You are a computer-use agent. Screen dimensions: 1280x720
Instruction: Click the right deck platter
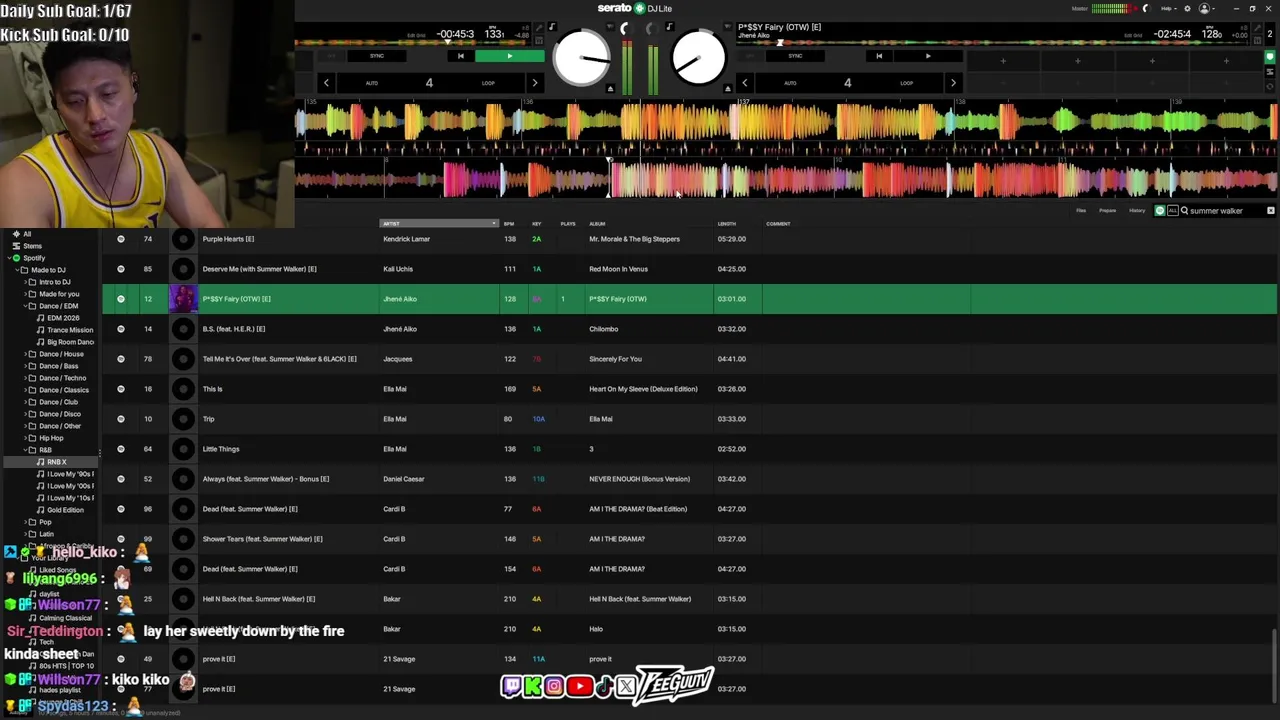pyautogui.click(x=698, y=58)
